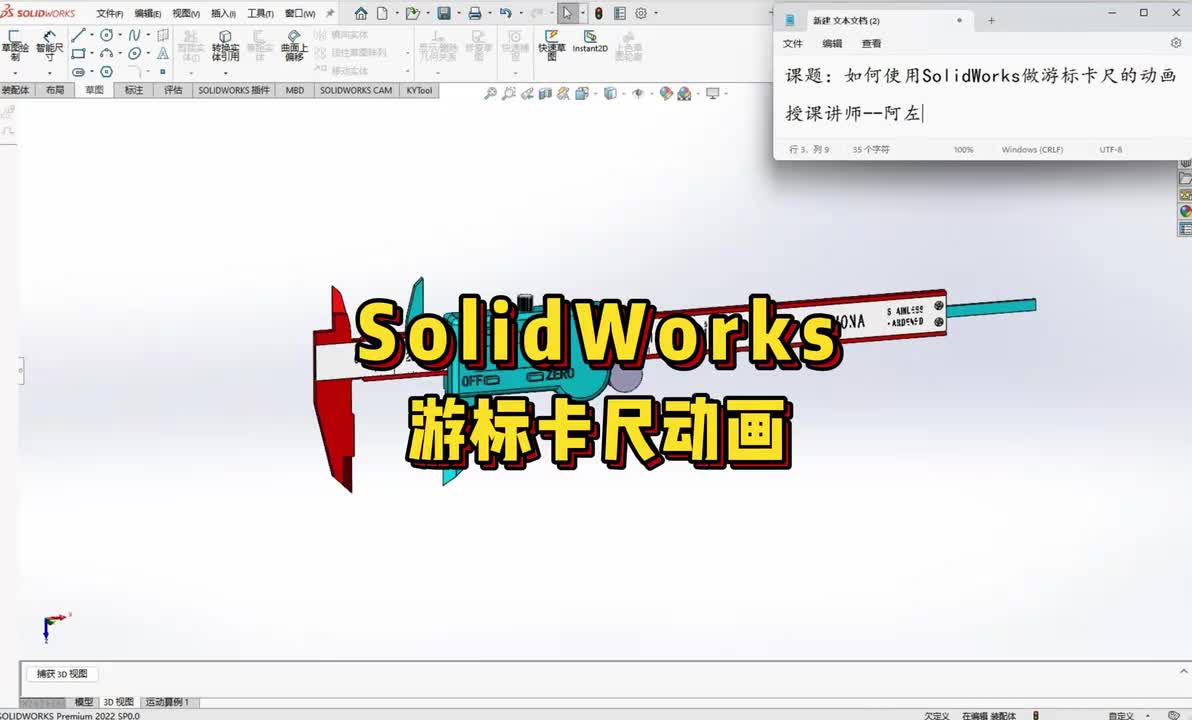Open 文件 menu in Notepad window
The width and height of the screenshot is (1192, 720).
click(x=793, y=43)
